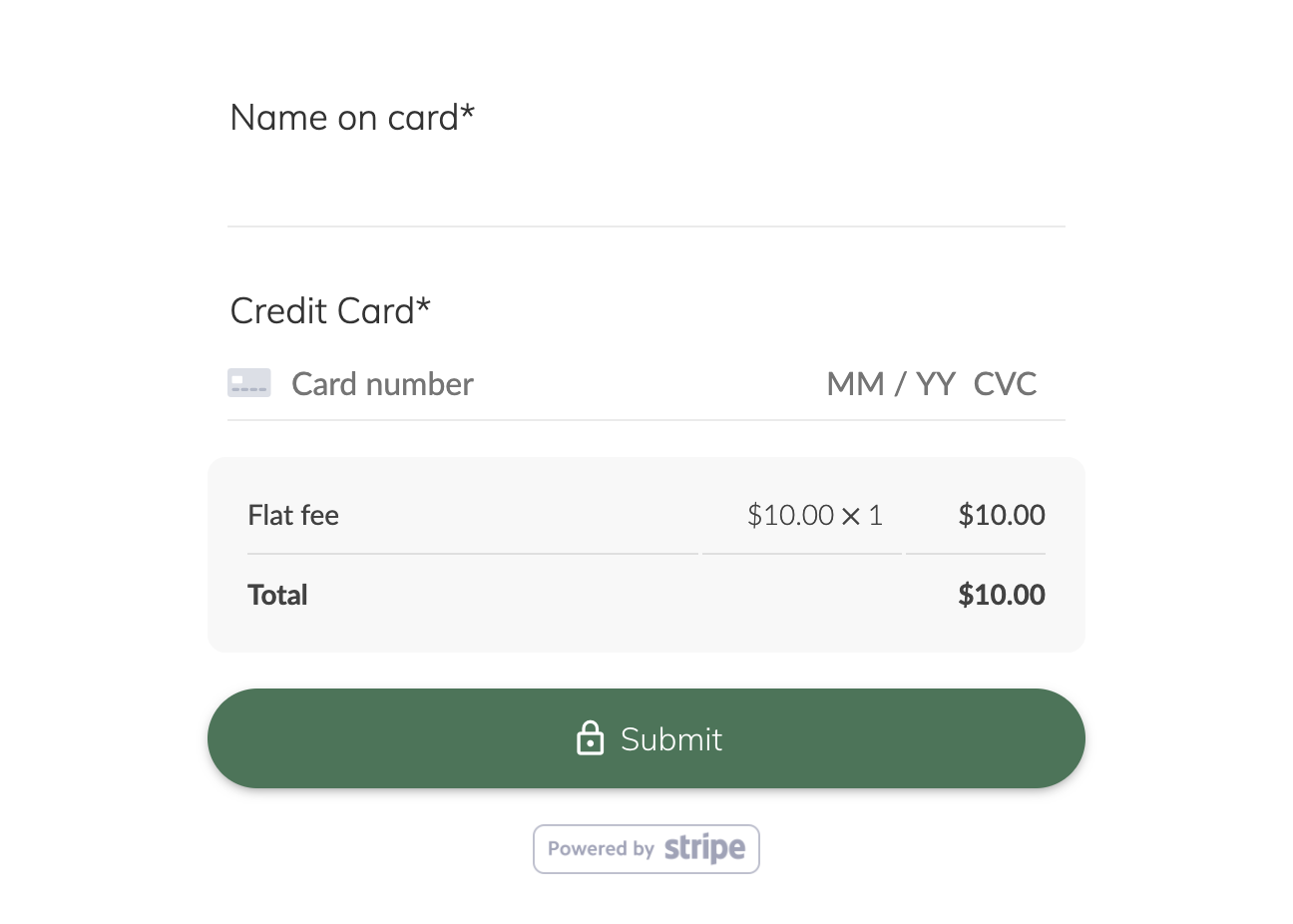
Task: Click the Powered by text on badge
Action: point(603,848)
